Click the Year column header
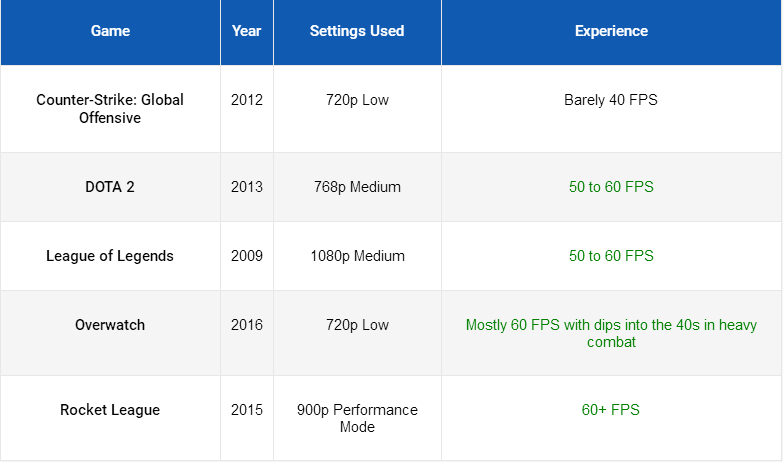This screenshot has width=783, height=462. click(246, 31)
